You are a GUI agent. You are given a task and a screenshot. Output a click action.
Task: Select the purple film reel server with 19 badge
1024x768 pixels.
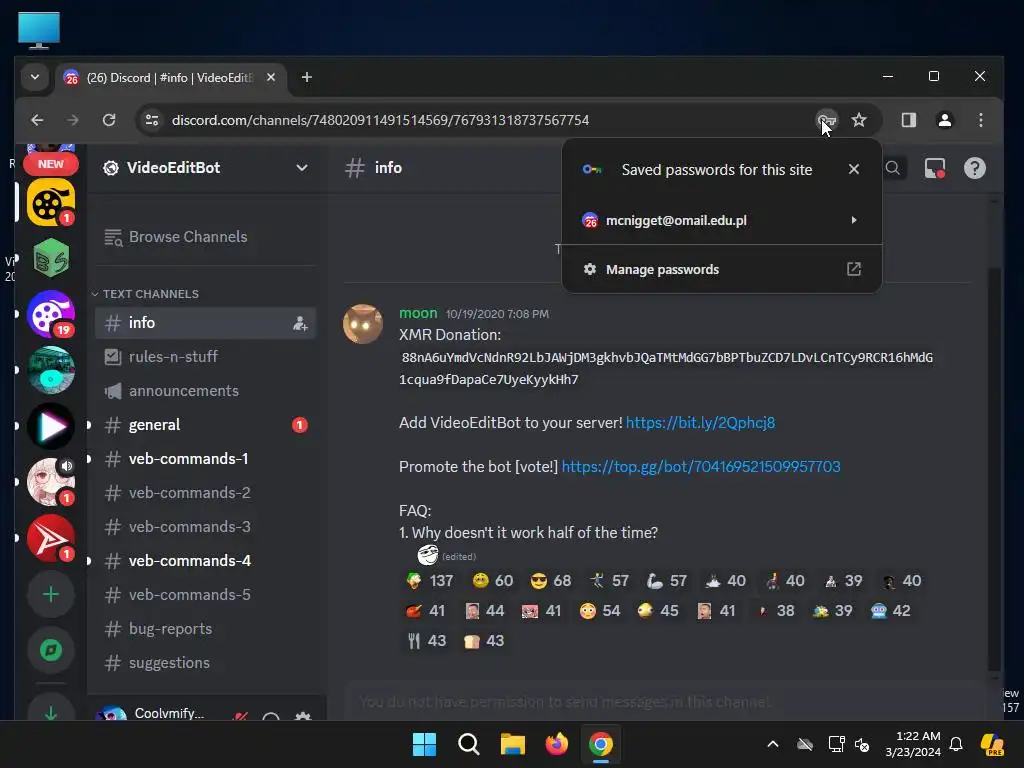(51, 314)
